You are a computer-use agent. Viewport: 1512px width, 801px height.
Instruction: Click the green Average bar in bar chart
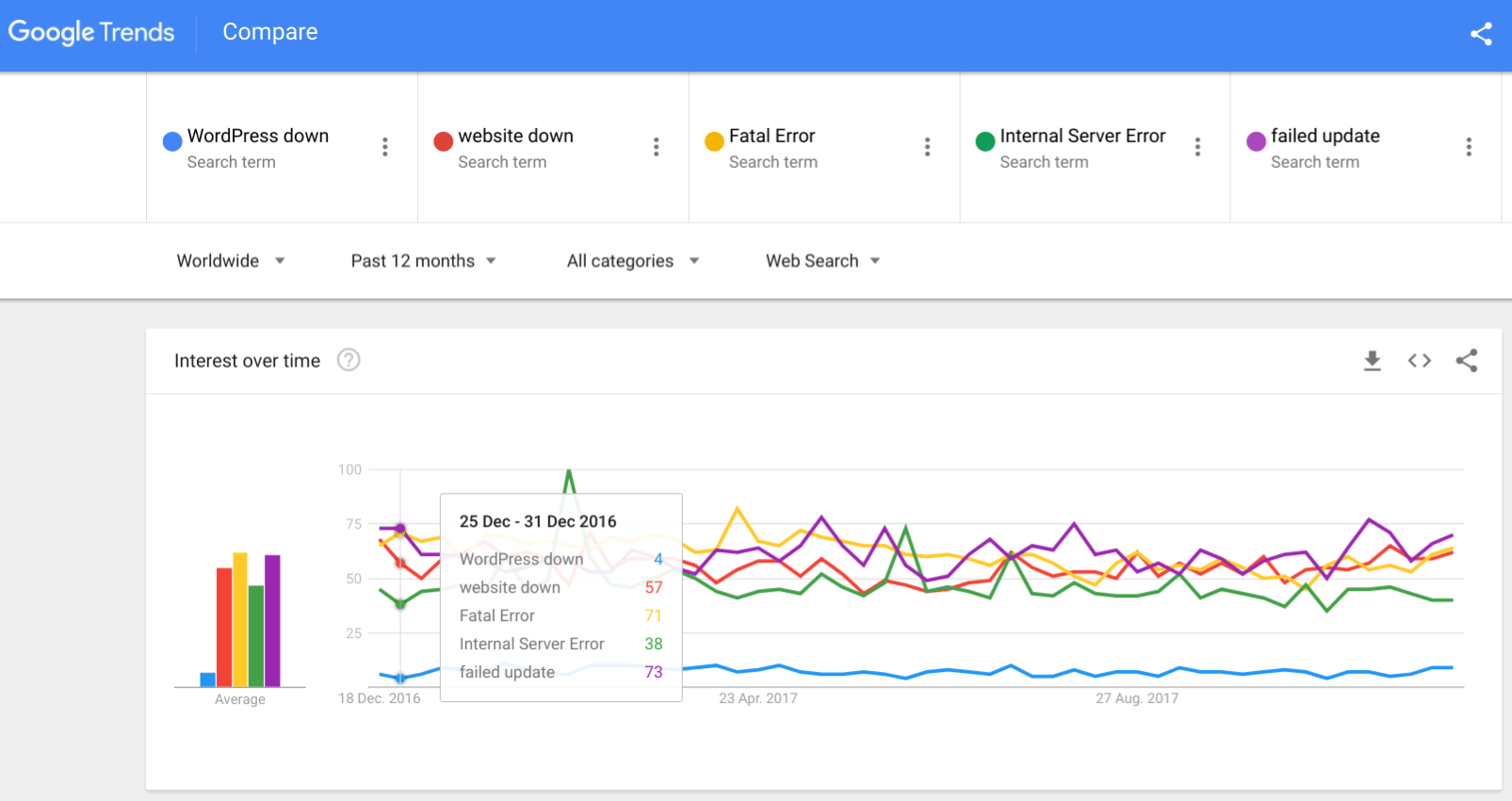tap(256, 636)
